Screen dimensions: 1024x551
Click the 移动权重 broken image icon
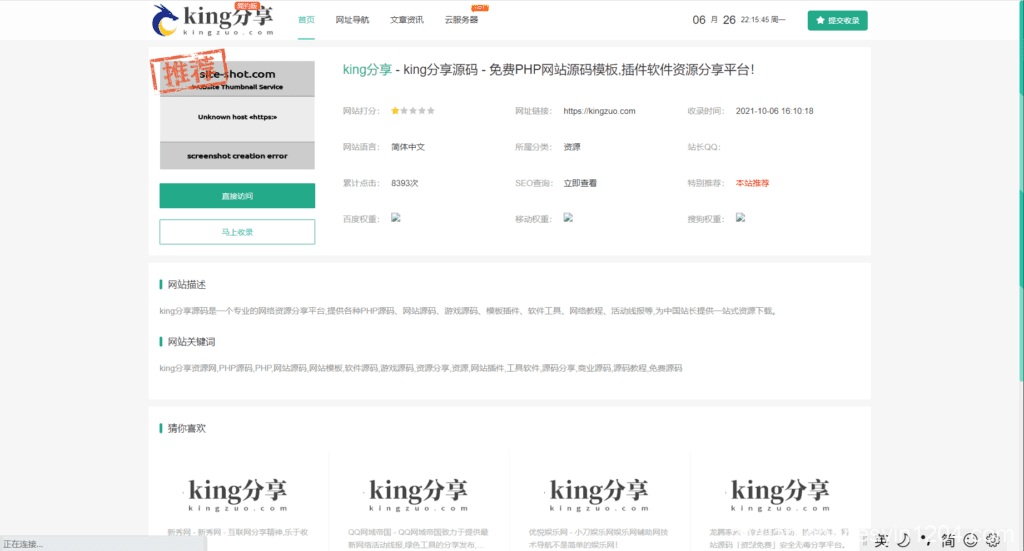pyautogui.click(x=568, y=218)
